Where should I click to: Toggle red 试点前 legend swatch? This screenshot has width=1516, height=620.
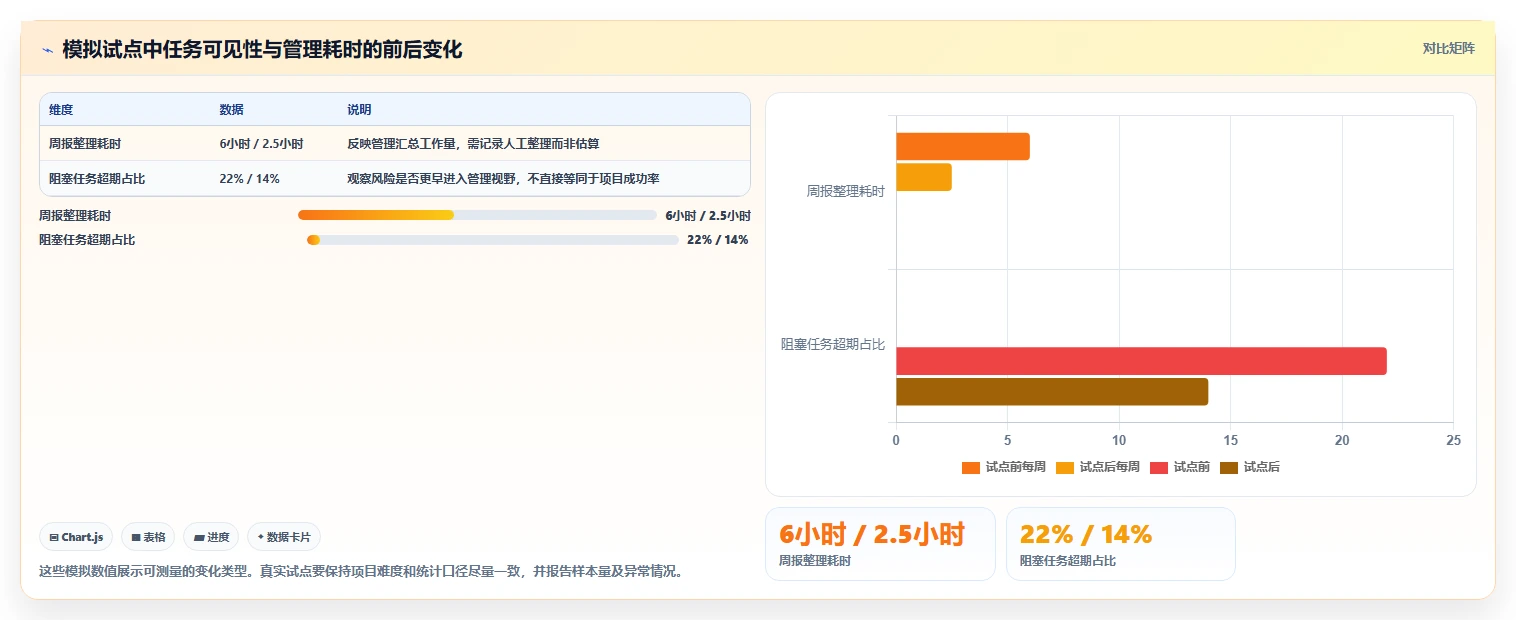tap(1159, 468)
